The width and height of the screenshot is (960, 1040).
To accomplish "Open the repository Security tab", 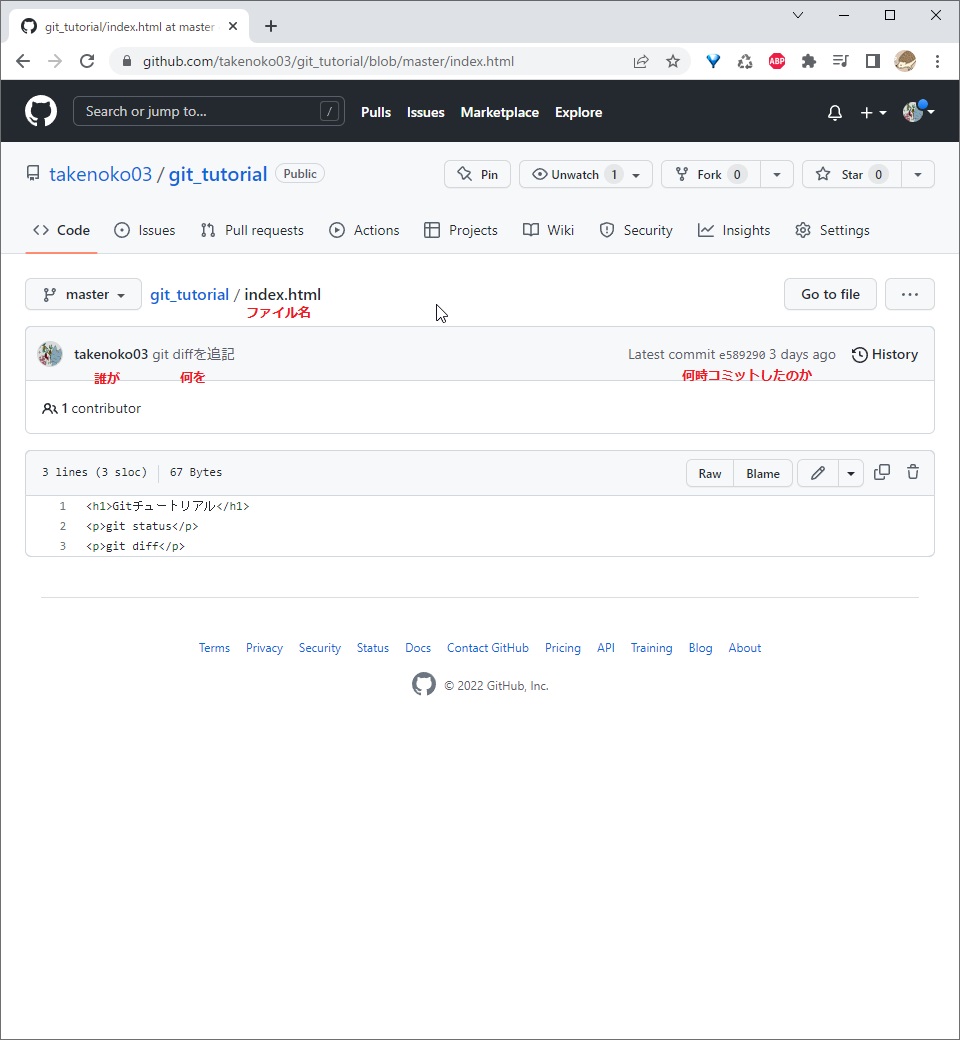I will [x=636, y=230].
